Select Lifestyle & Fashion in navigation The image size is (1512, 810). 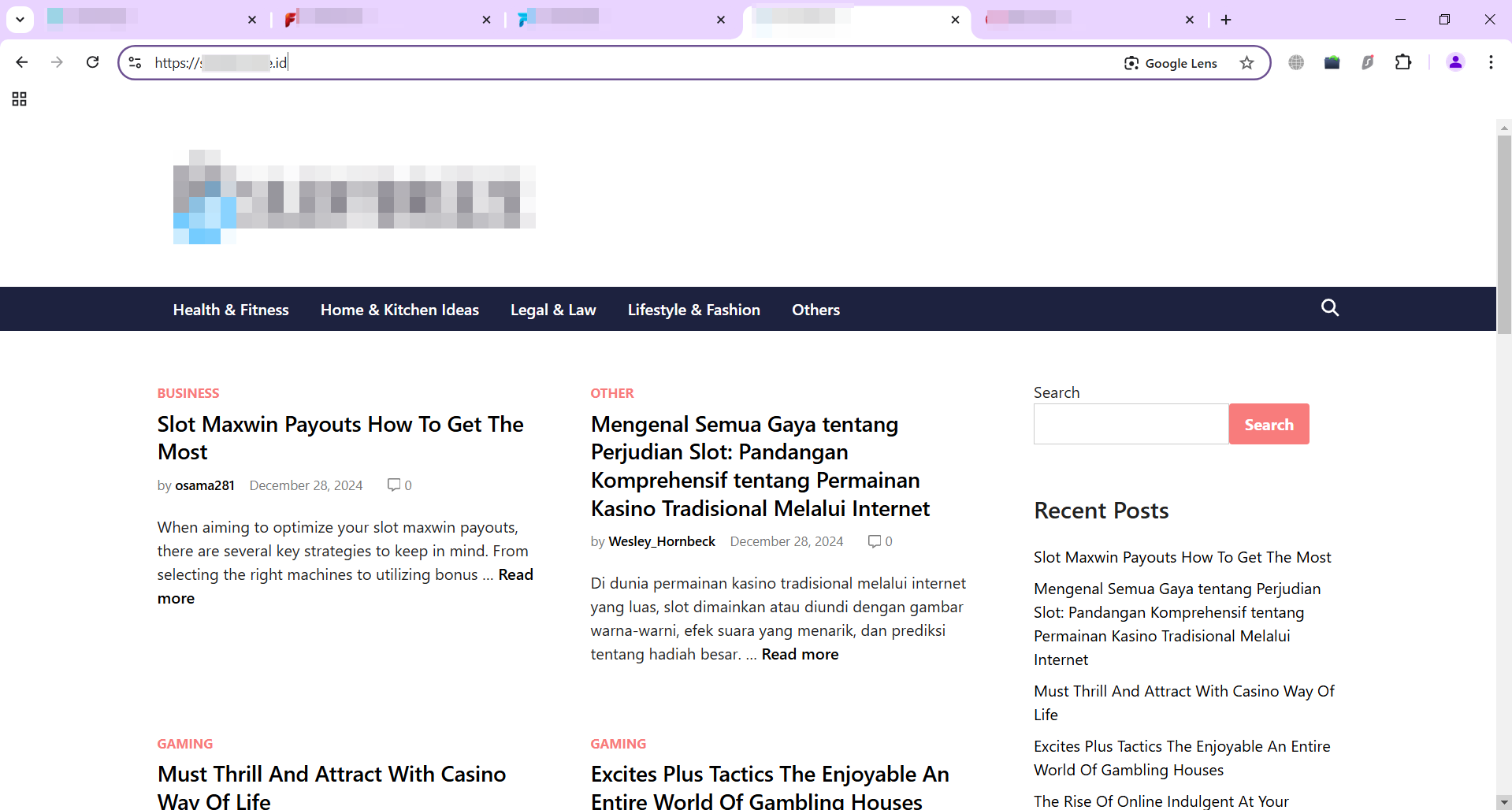pos(693,310)
